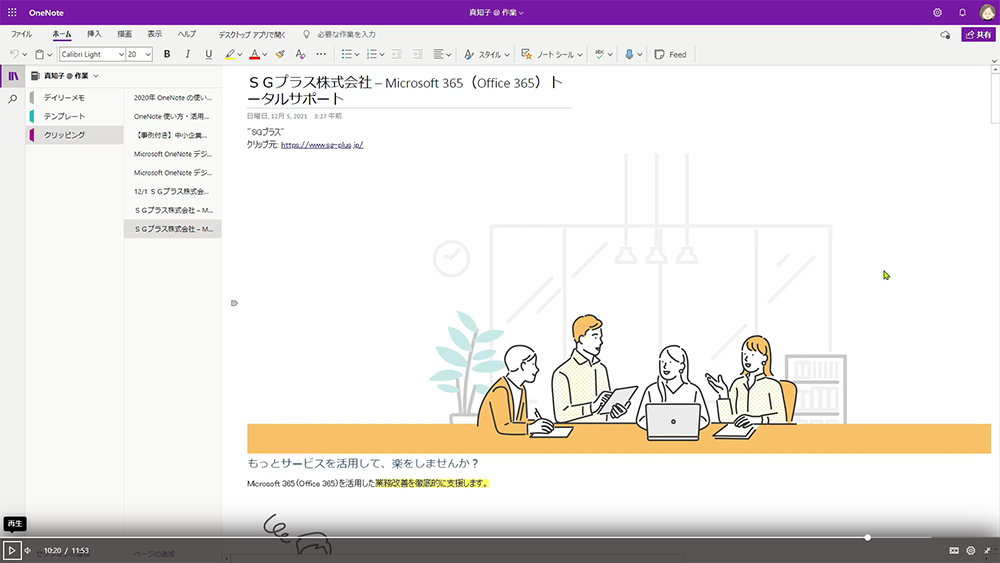The width and height of the screenshot is (1000, 563).
Task: Mute the video volume icon
Action: (x=28, y=550)
